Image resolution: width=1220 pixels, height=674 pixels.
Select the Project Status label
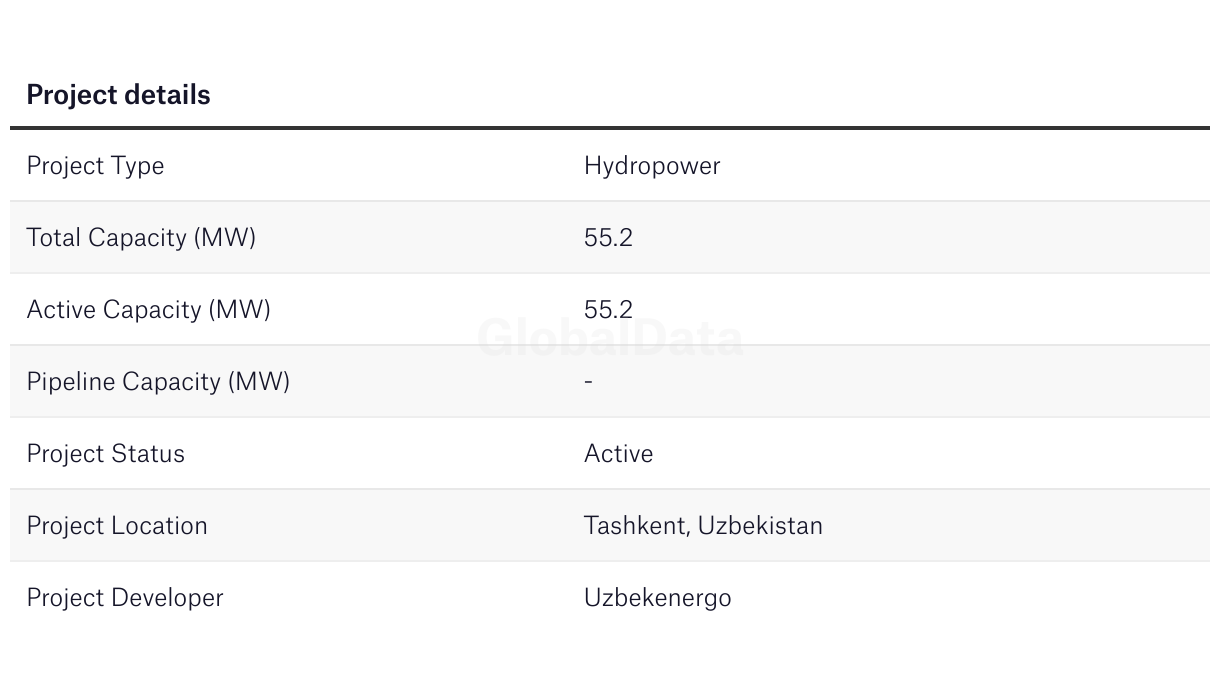(106, 454)
